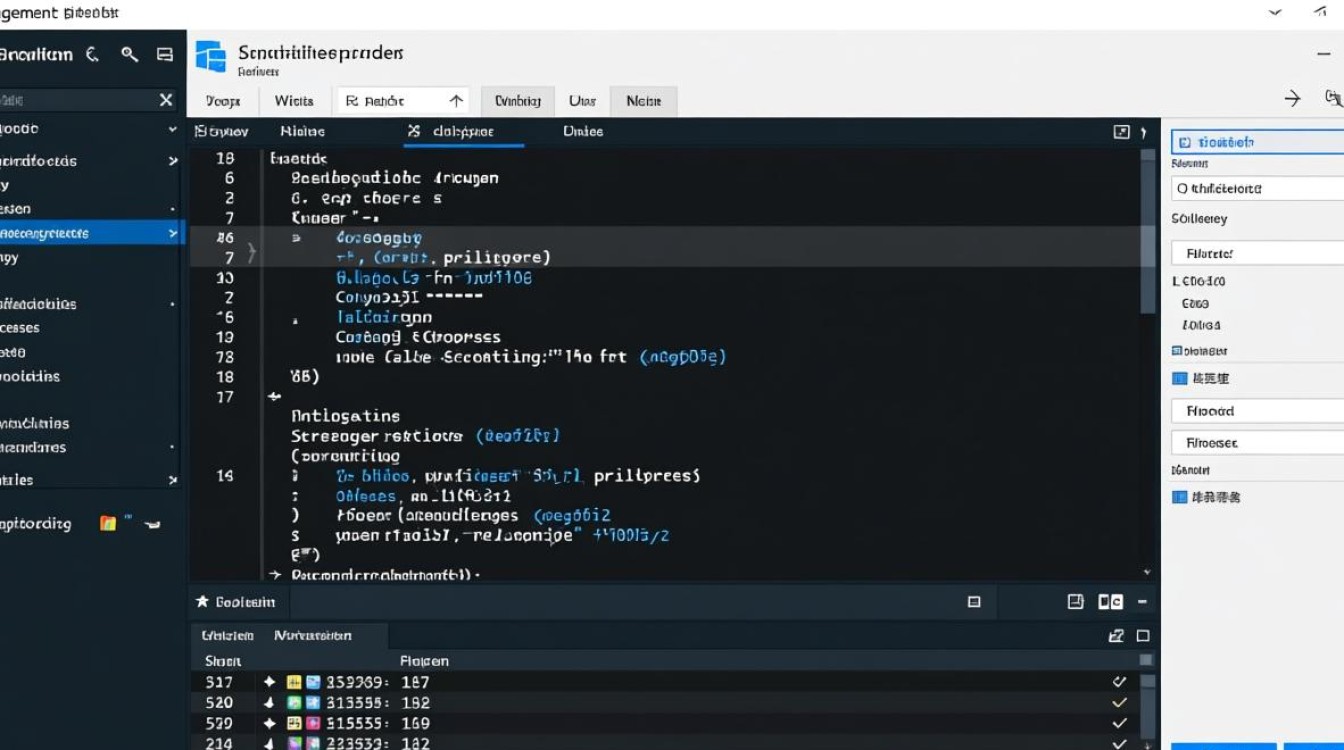Image resolution: width=1344 pixels, height=750 pixels.
Task: Click the split-view icon in bottom panel header
Action: 1110,602
